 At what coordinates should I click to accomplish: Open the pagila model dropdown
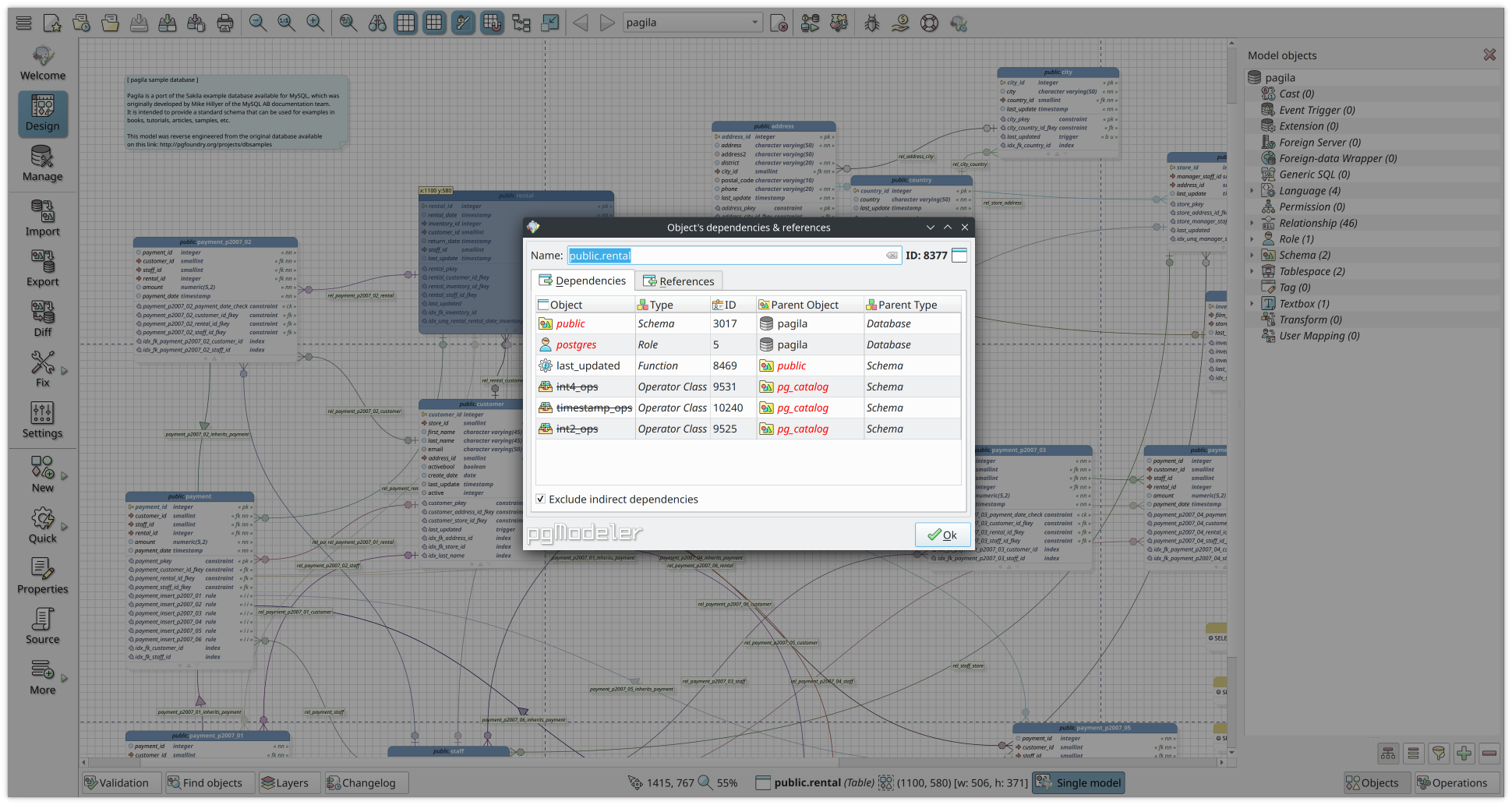tap(692, 23)
